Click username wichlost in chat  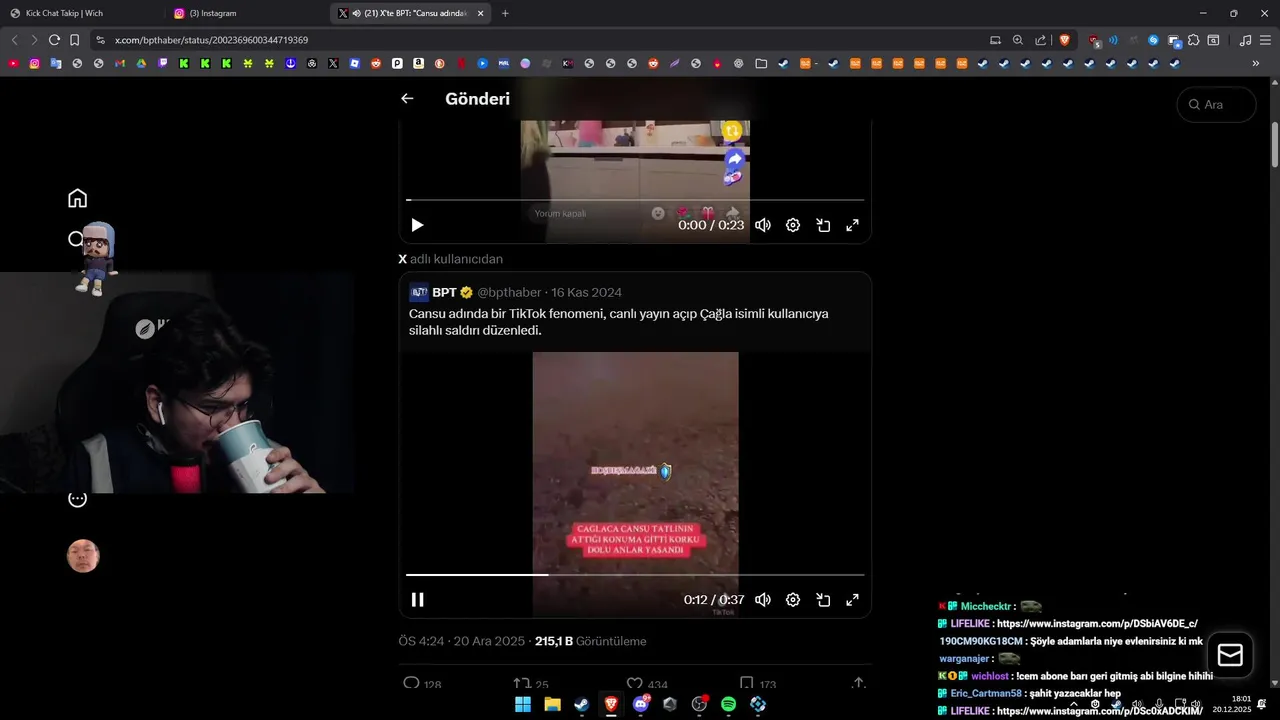[989, 676]
